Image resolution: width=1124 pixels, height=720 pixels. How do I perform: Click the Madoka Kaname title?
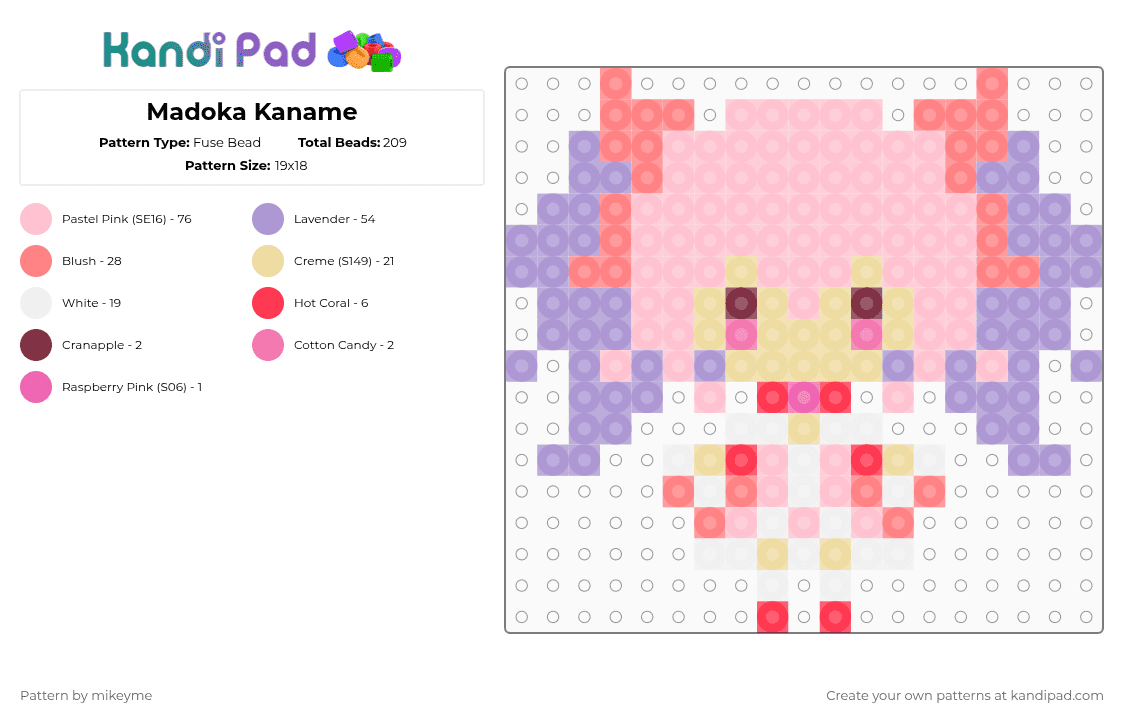252,112
